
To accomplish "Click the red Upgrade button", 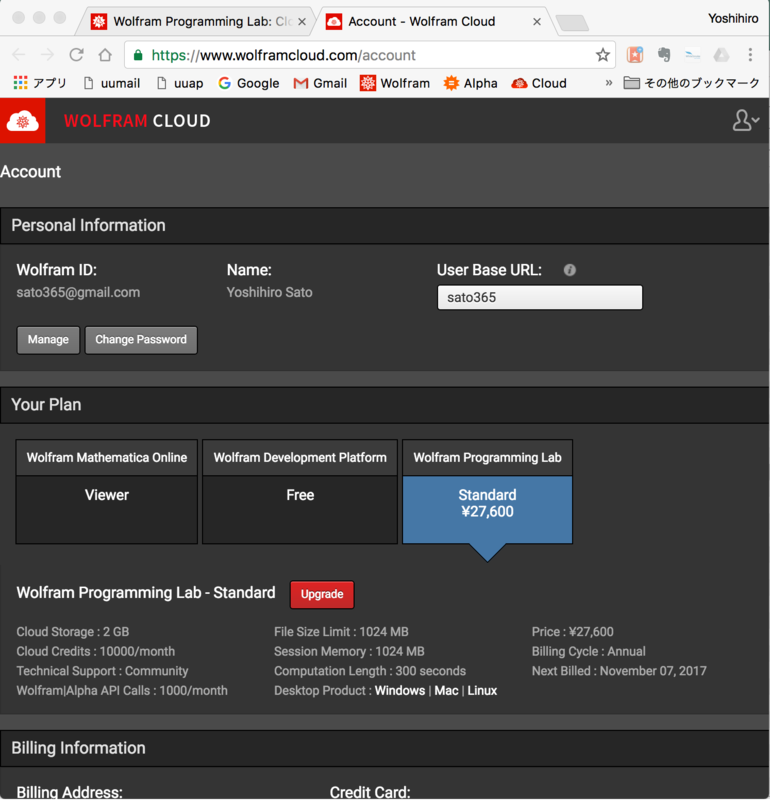I will pyautogui.click(x=322, y=594).
